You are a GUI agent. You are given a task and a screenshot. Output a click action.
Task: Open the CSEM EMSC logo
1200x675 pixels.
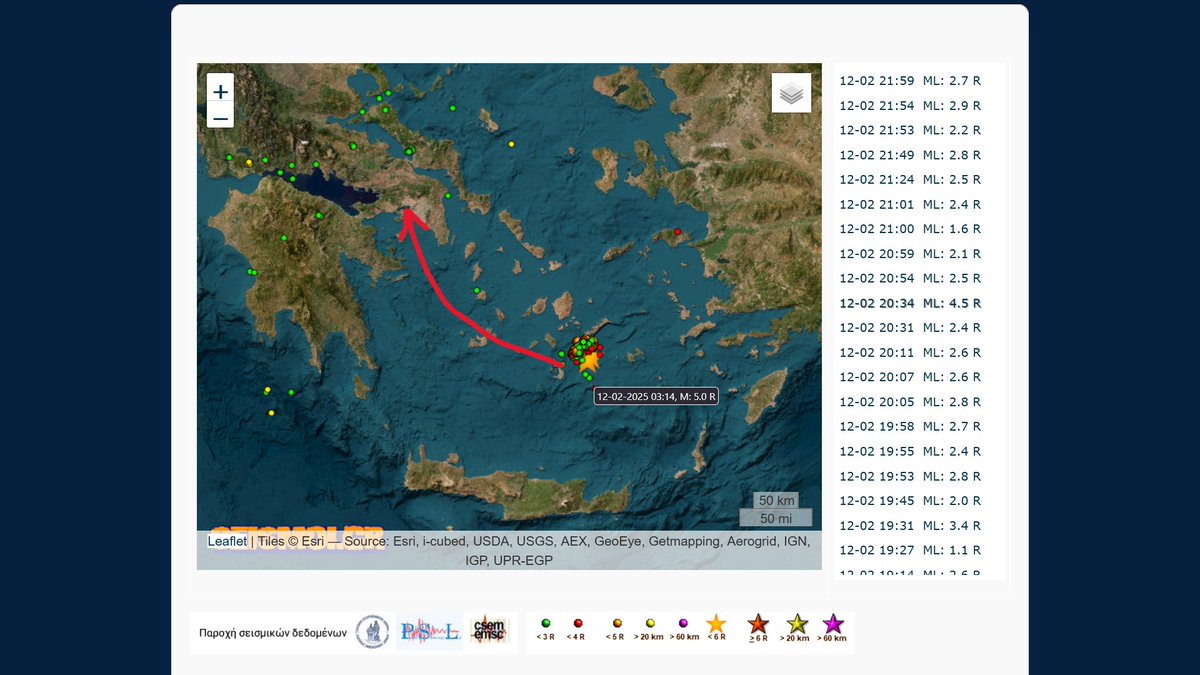489,630
